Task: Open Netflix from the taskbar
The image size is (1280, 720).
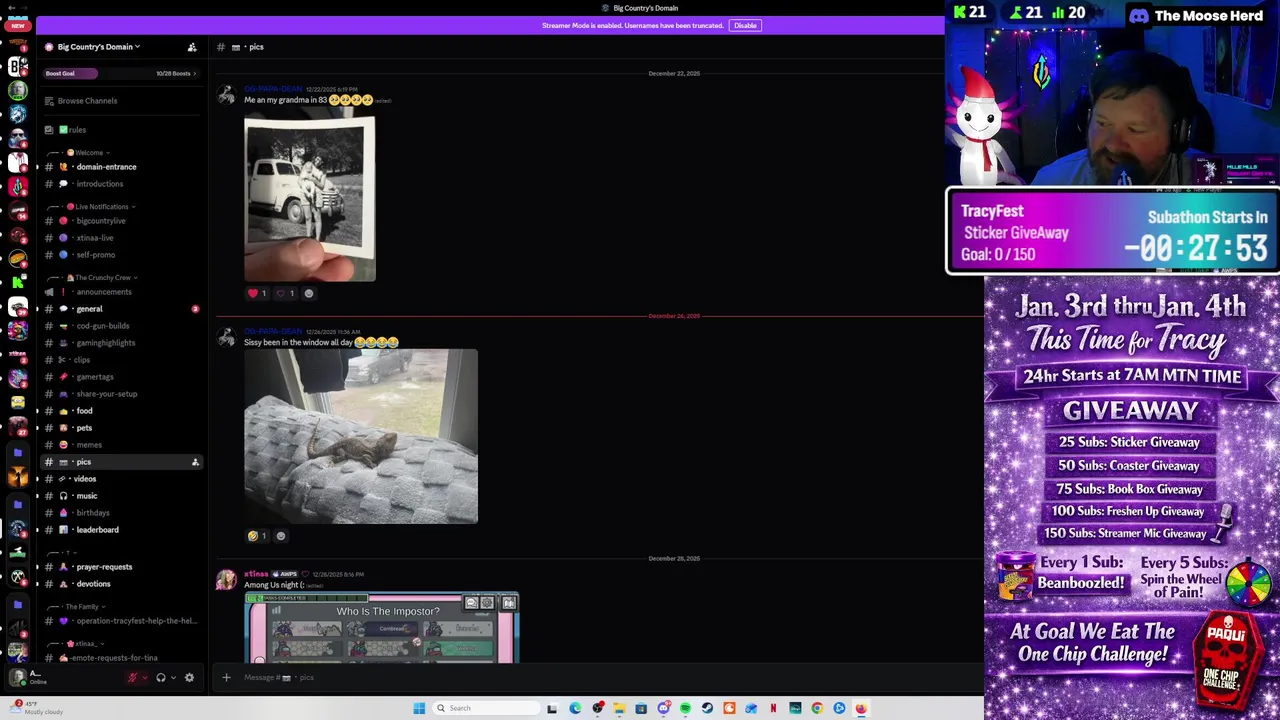Action: (x=773, y=708)
